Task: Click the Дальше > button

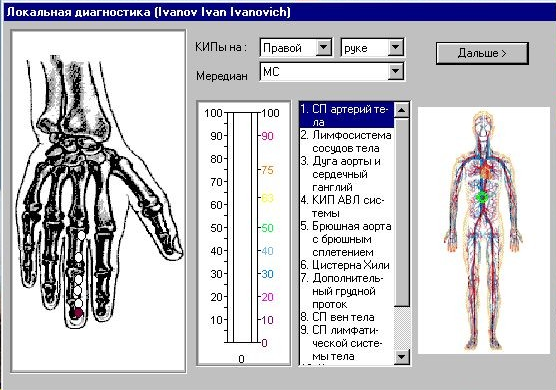Action: pyautogui.click(x=482, y=53)
